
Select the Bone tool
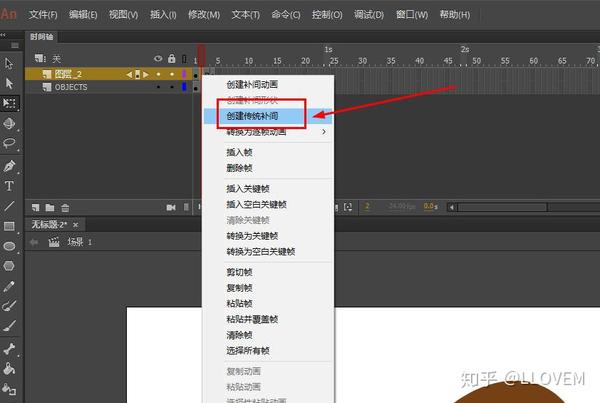pos(9,349)
